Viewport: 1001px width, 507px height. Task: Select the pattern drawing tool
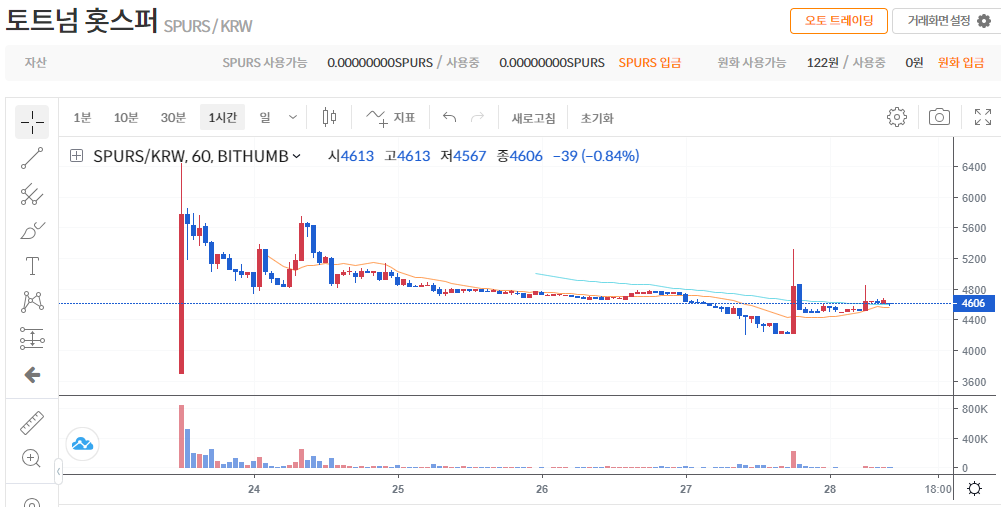click(32, 301)
